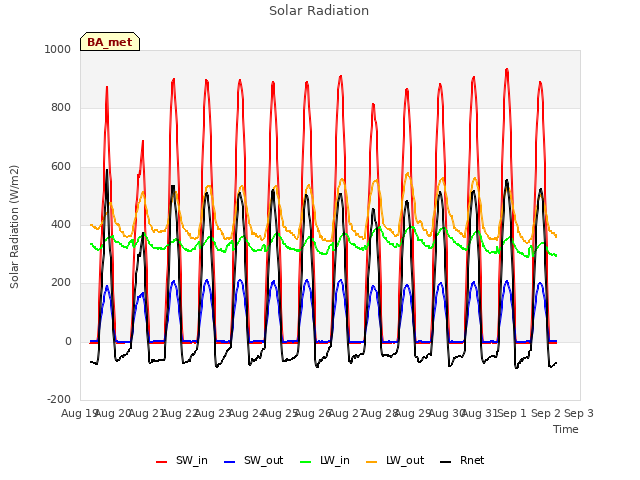Screen dimensions: 640x480
Task: Click the orange LW_out legend swatch
Action: (372, 462)
